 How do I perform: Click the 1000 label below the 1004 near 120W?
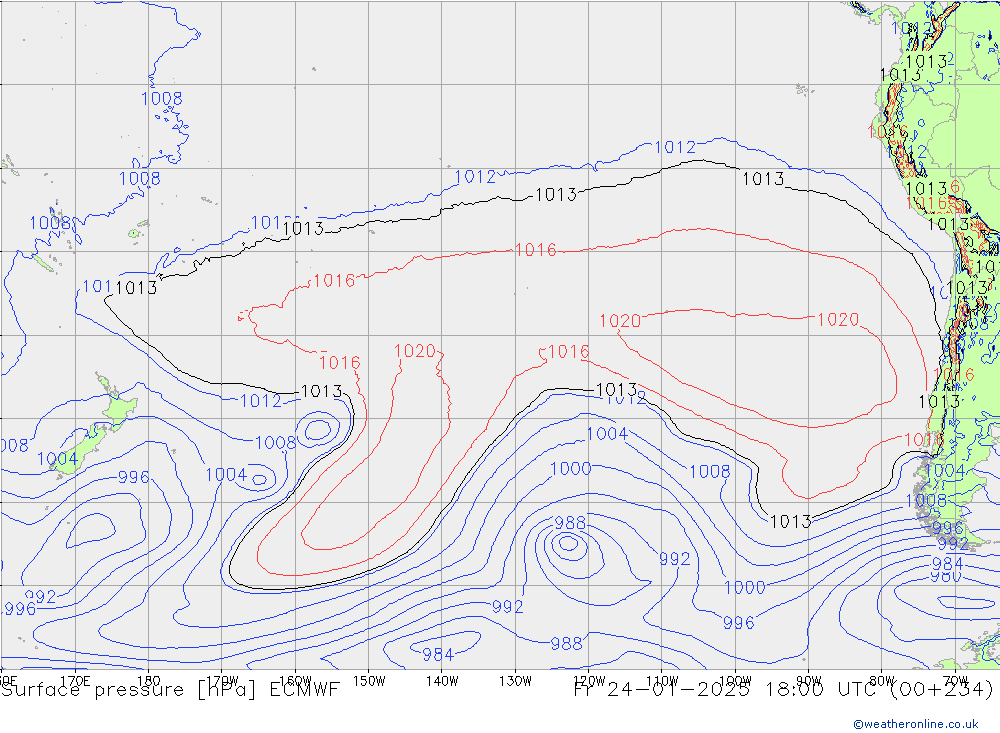click(x=571, y=469)
